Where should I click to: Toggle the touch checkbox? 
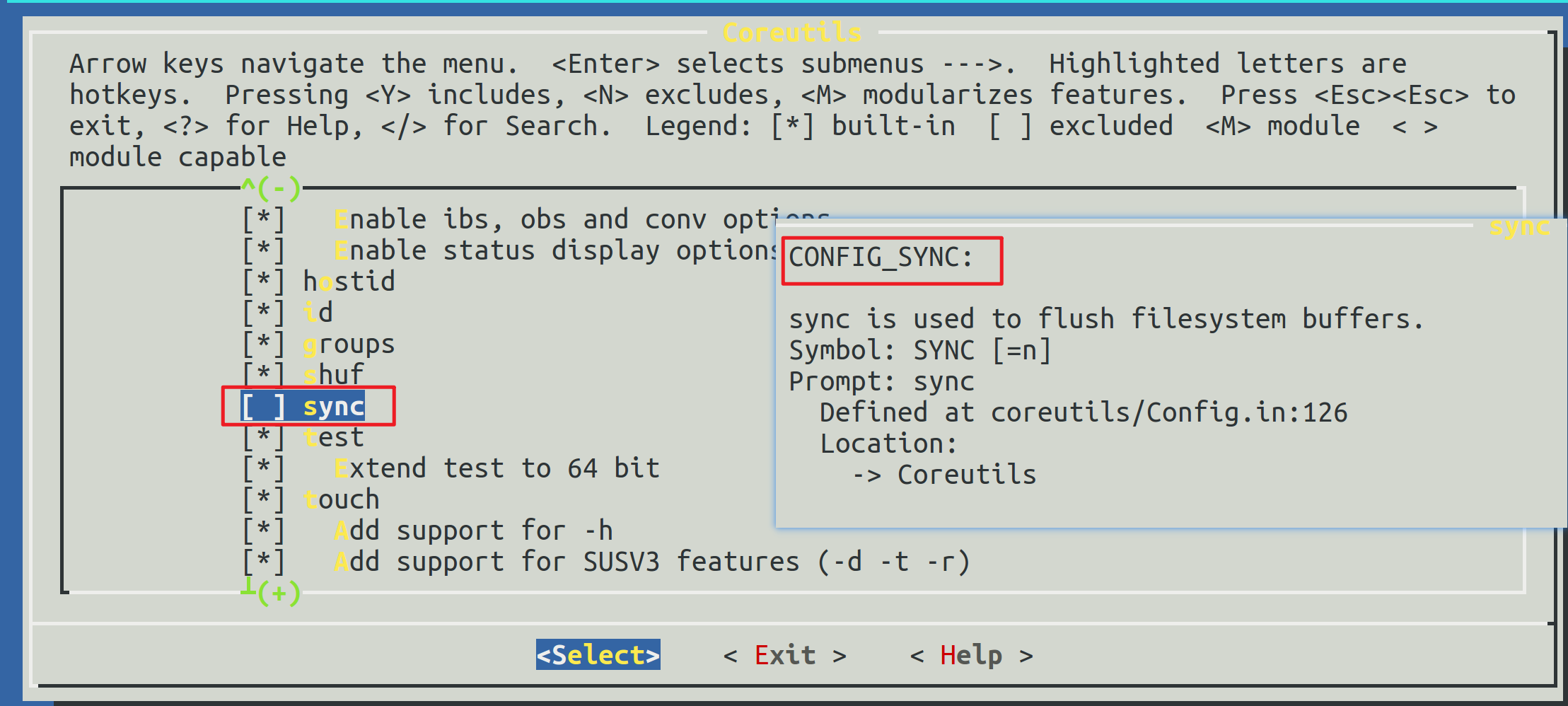[263, 499]
